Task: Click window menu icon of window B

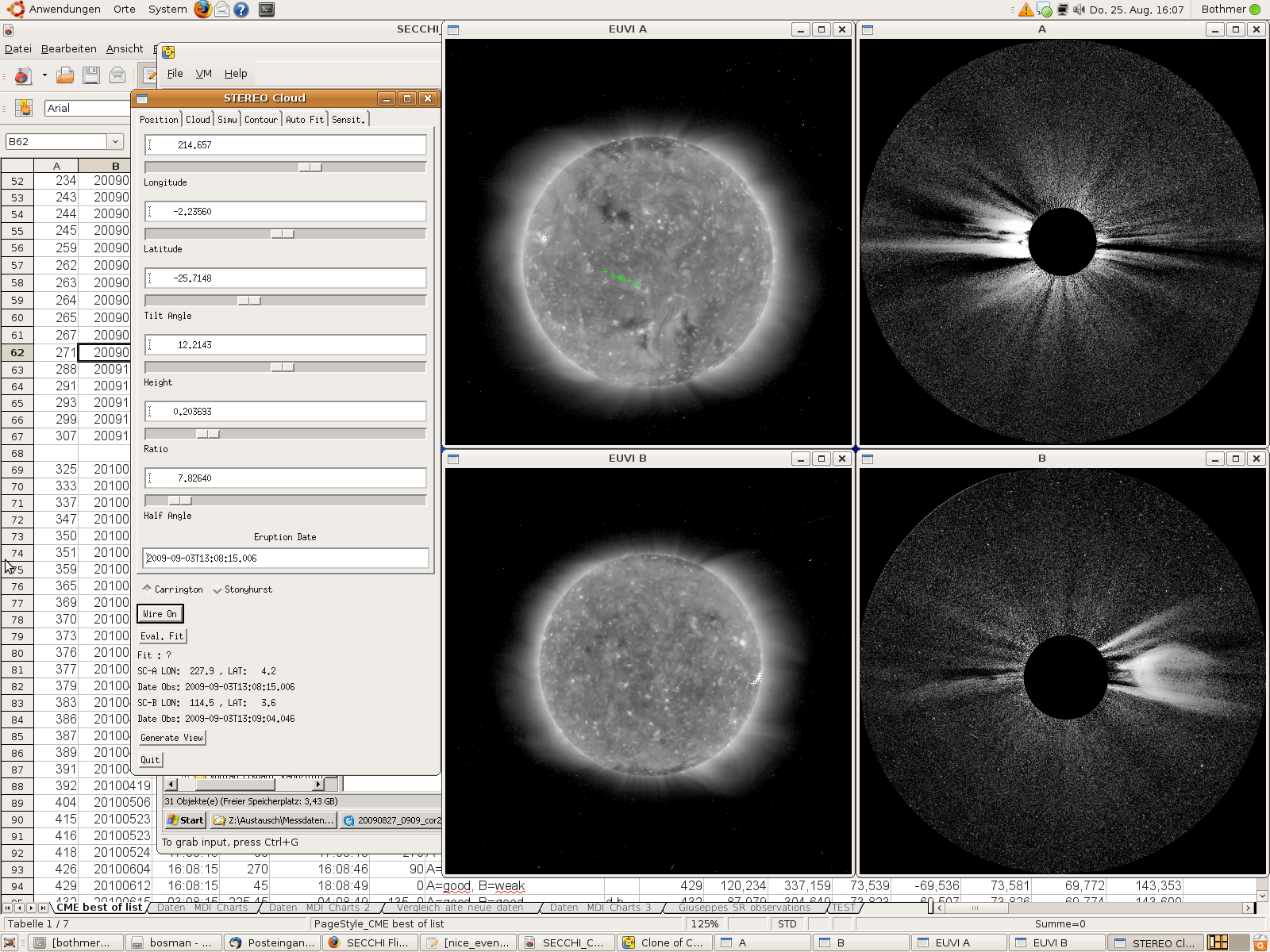Action: pos(868,459)
